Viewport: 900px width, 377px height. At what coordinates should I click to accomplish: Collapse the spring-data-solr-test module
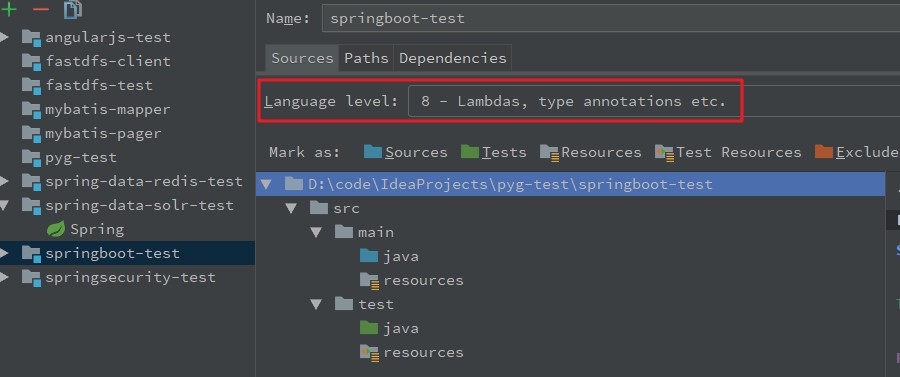click(x=5, y=205)
